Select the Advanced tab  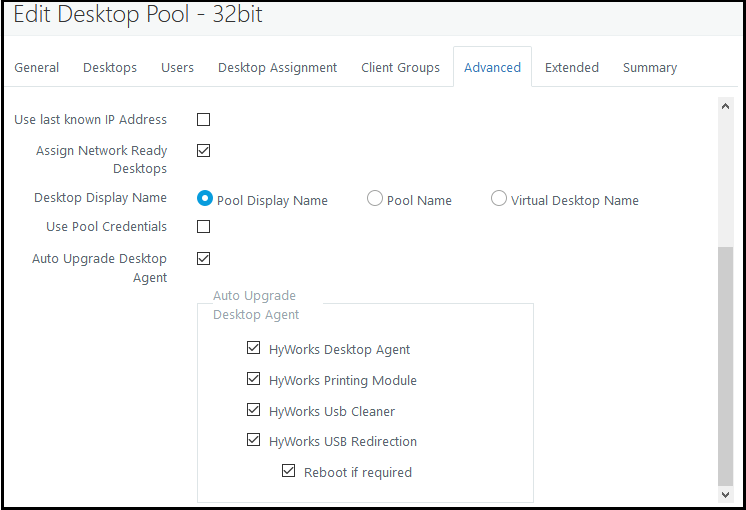coord(492,68)
